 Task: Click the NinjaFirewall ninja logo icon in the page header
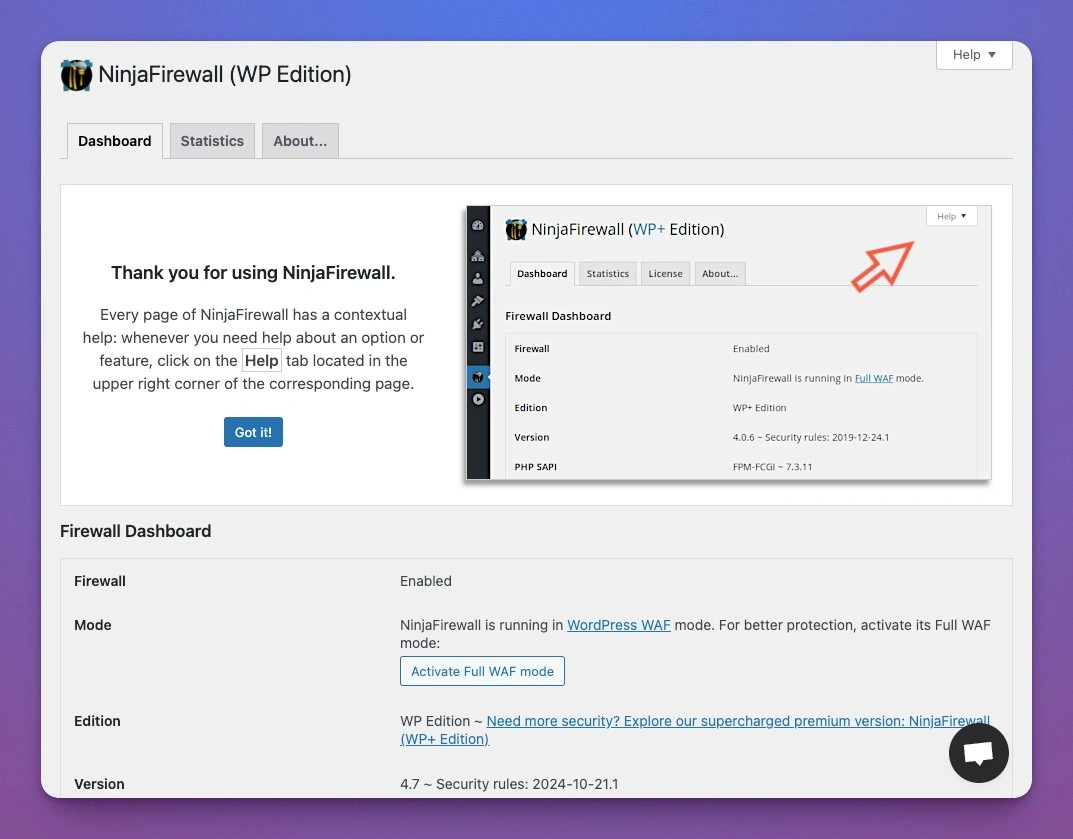(76, 75)
